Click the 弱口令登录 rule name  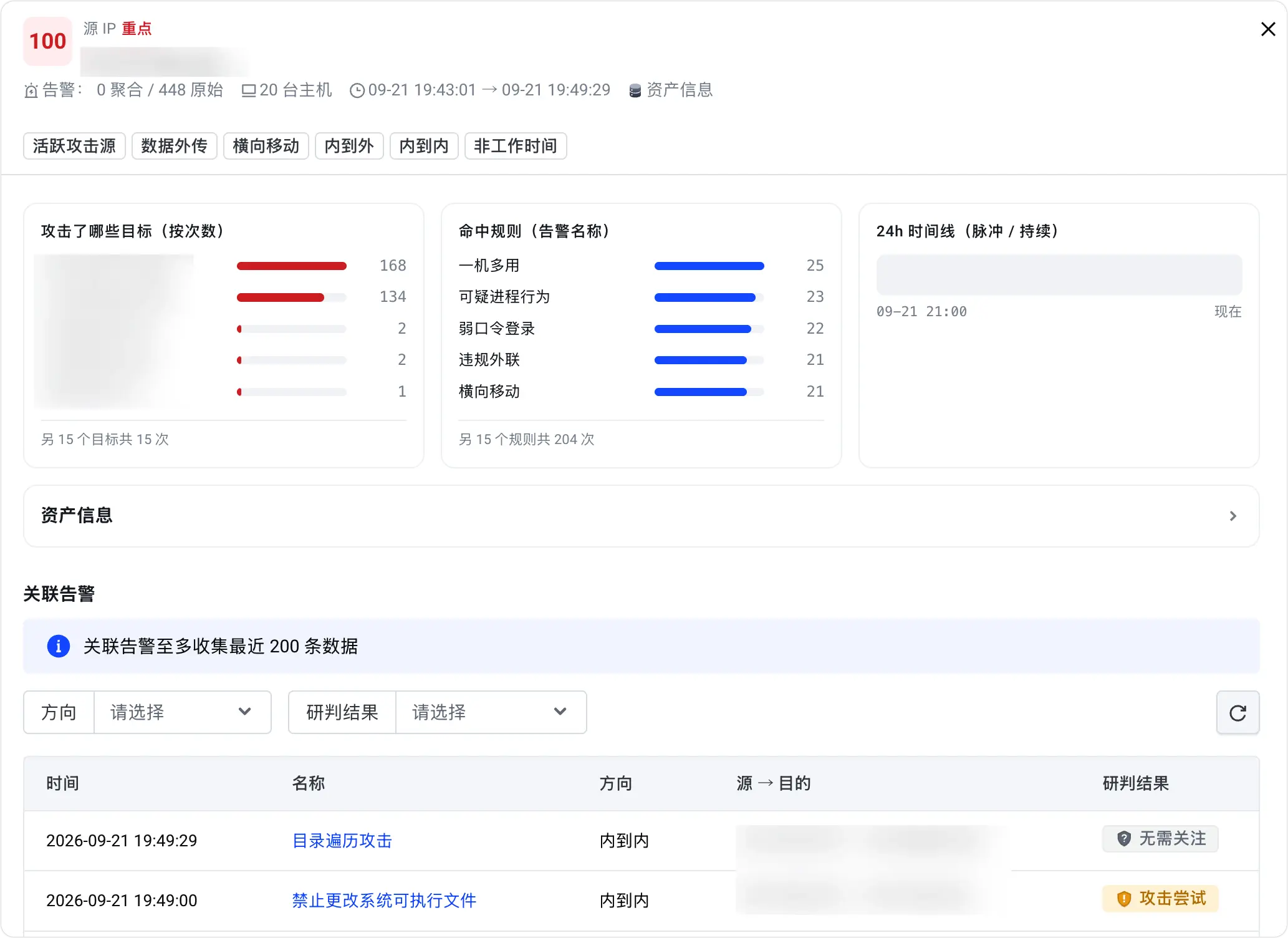tap(497, 329)
